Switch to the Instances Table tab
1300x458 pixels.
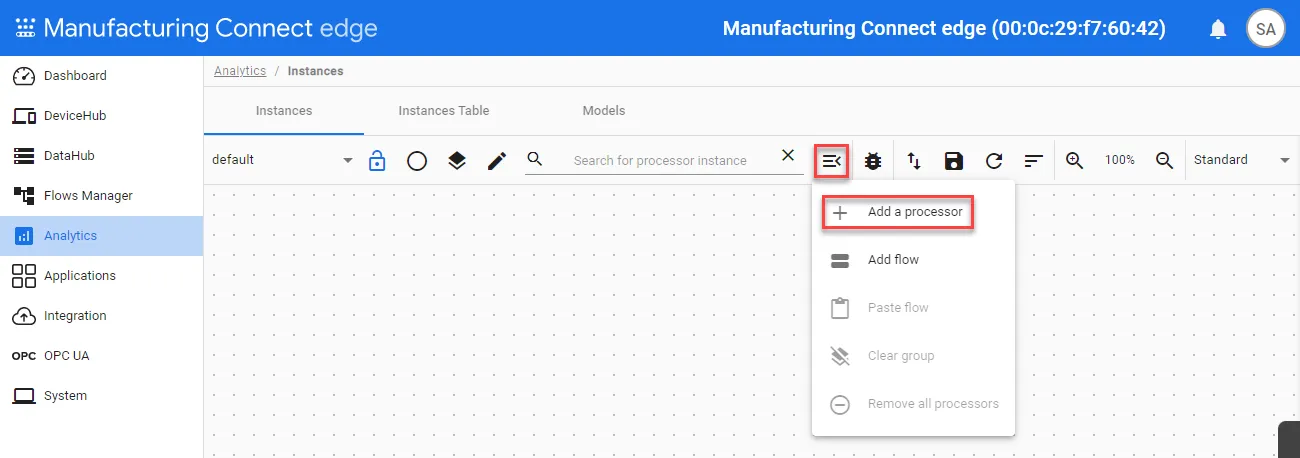pyautogui.click(x=444, y=111)
